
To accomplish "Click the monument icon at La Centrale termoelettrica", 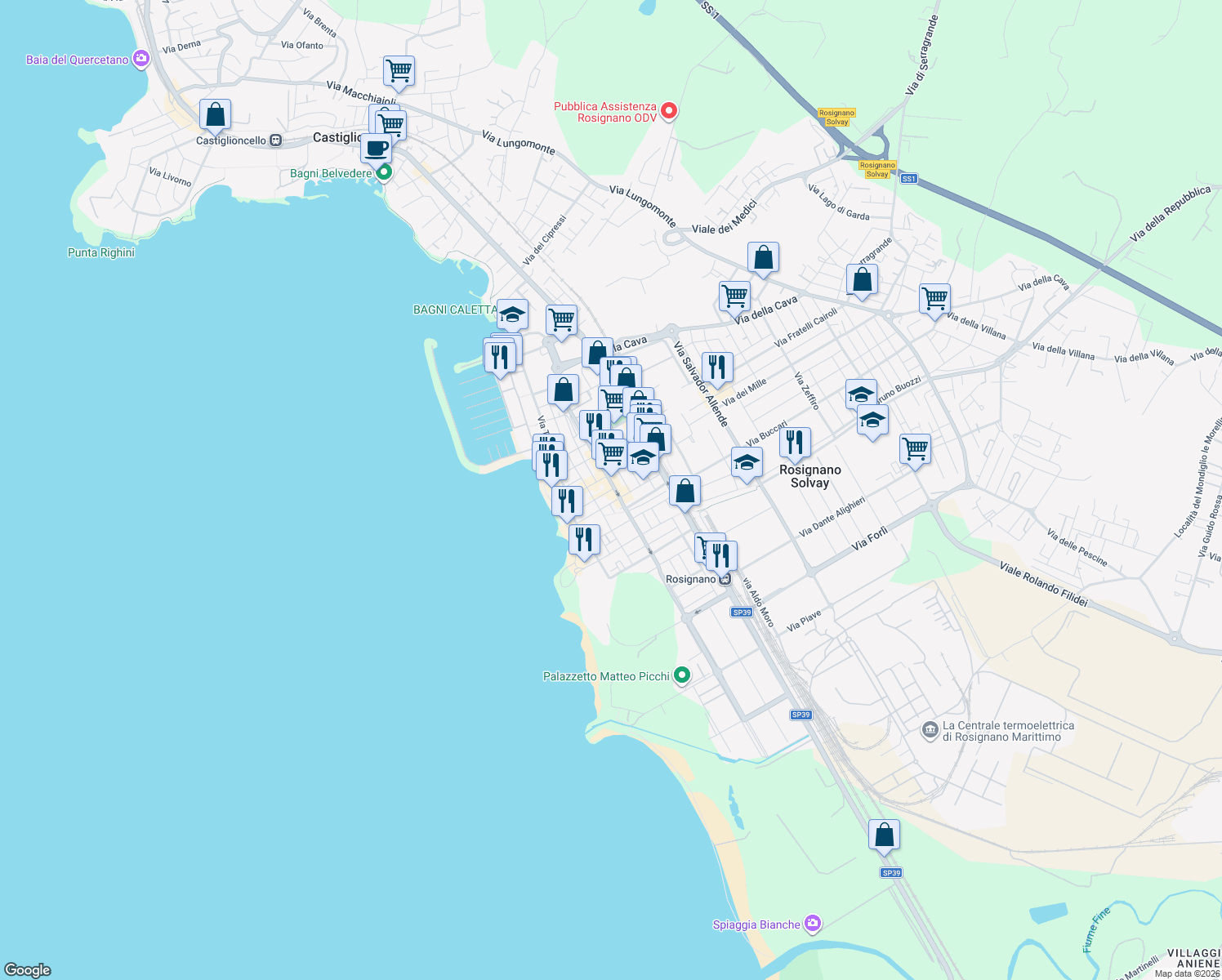I will pos(930,729).
